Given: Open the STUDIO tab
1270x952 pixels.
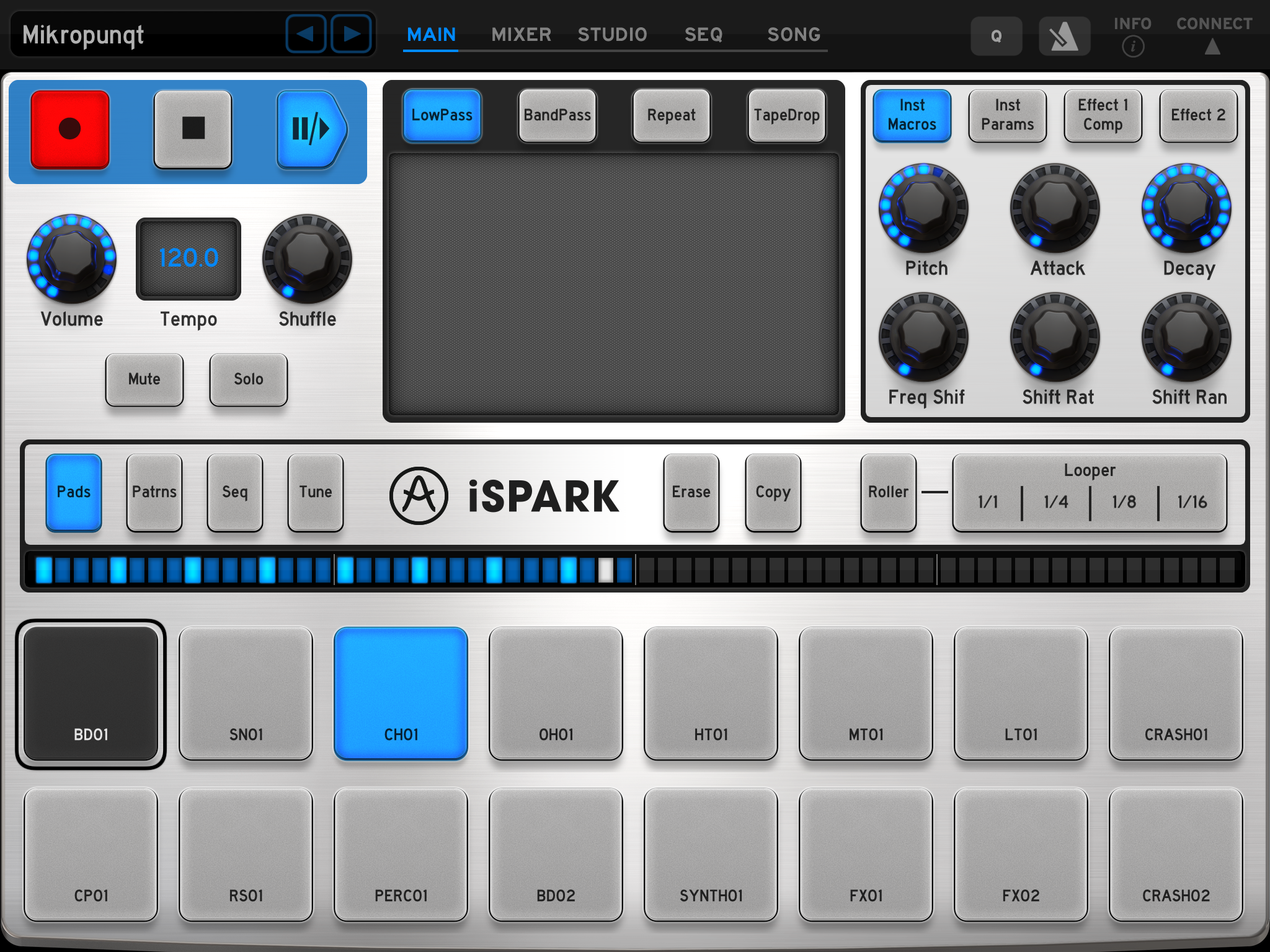Looking at the screenshot, I should (613, 35).
